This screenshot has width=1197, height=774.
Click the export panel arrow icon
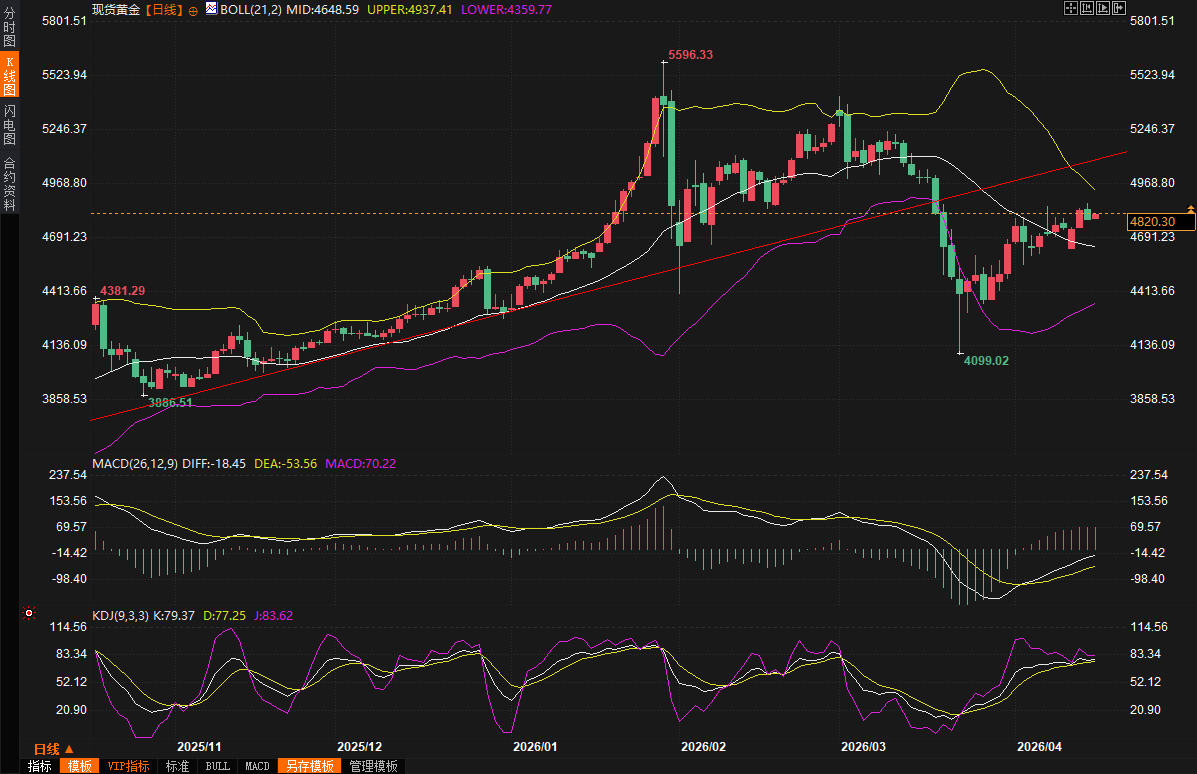point(1119,8)
